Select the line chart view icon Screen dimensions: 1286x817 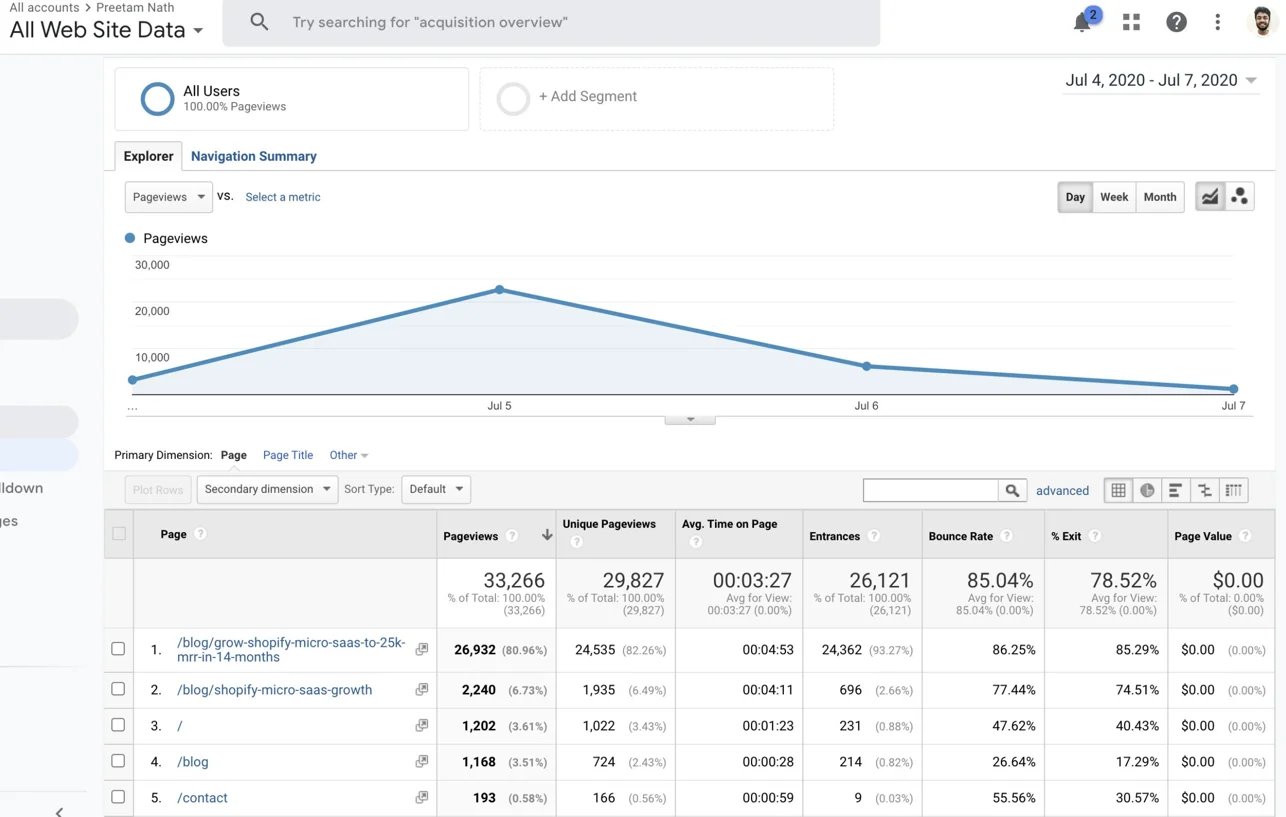(x=1210, y=197)
